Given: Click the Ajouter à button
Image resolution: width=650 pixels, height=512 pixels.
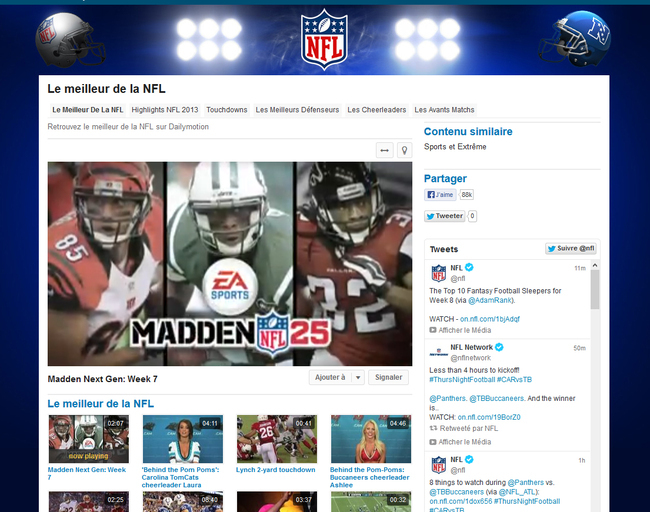Looking at the screenshot, I should click(x=330, y=378).
